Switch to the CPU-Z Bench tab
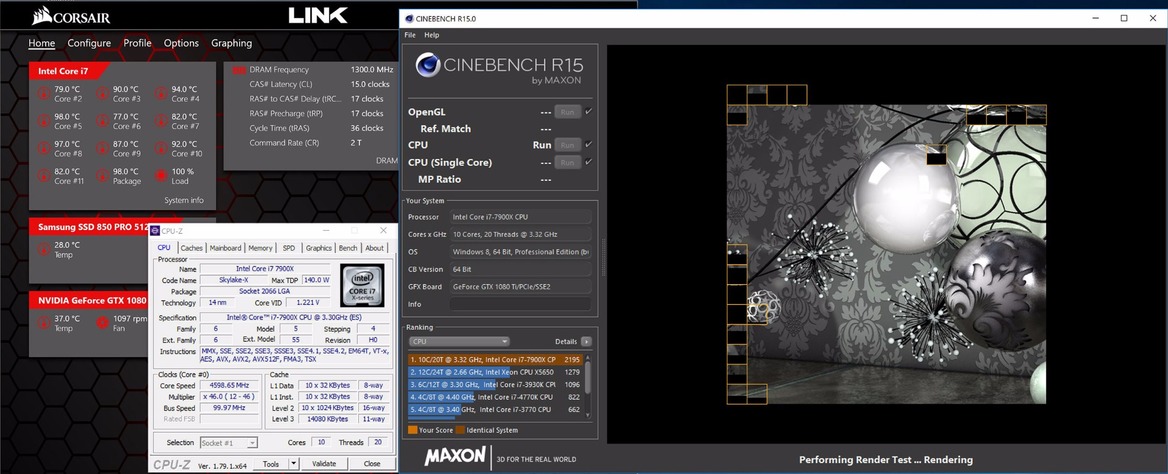The image size is (1168, 474). click(x=348, y=248)
